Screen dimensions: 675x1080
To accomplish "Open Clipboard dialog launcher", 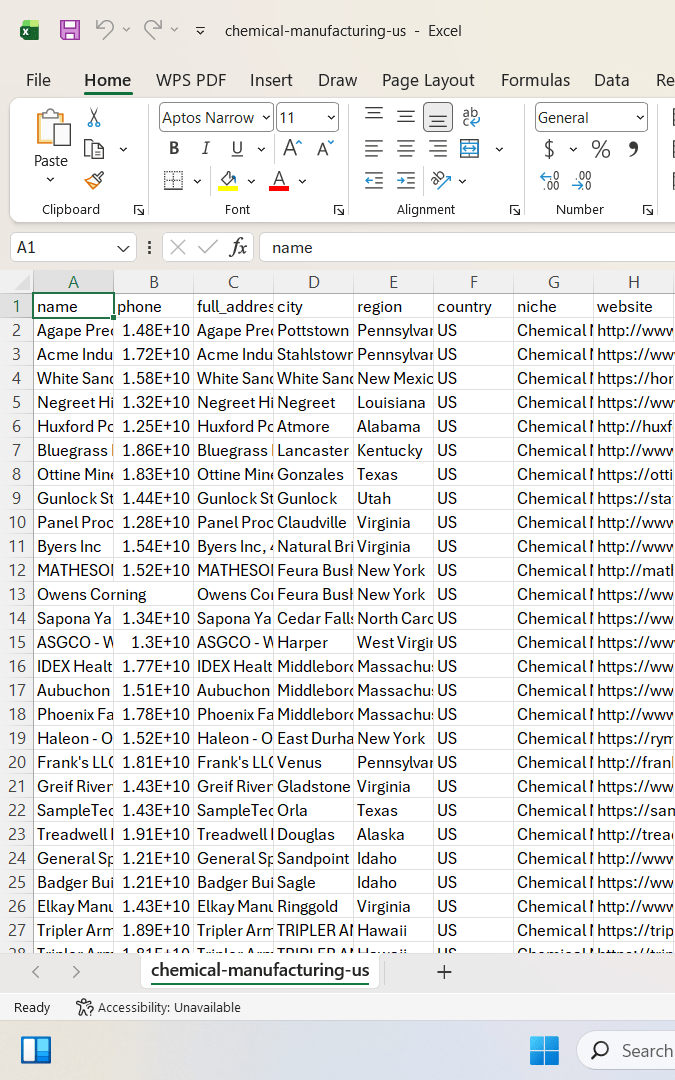I will coord(138,210).
